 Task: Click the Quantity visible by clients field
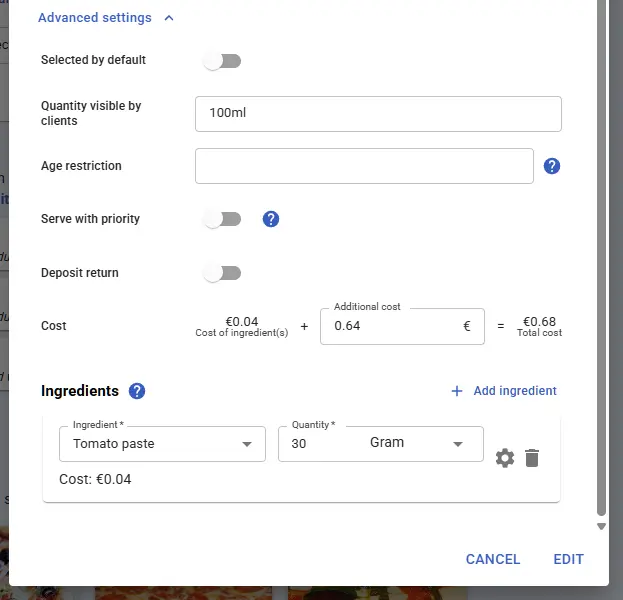[378, 114]
